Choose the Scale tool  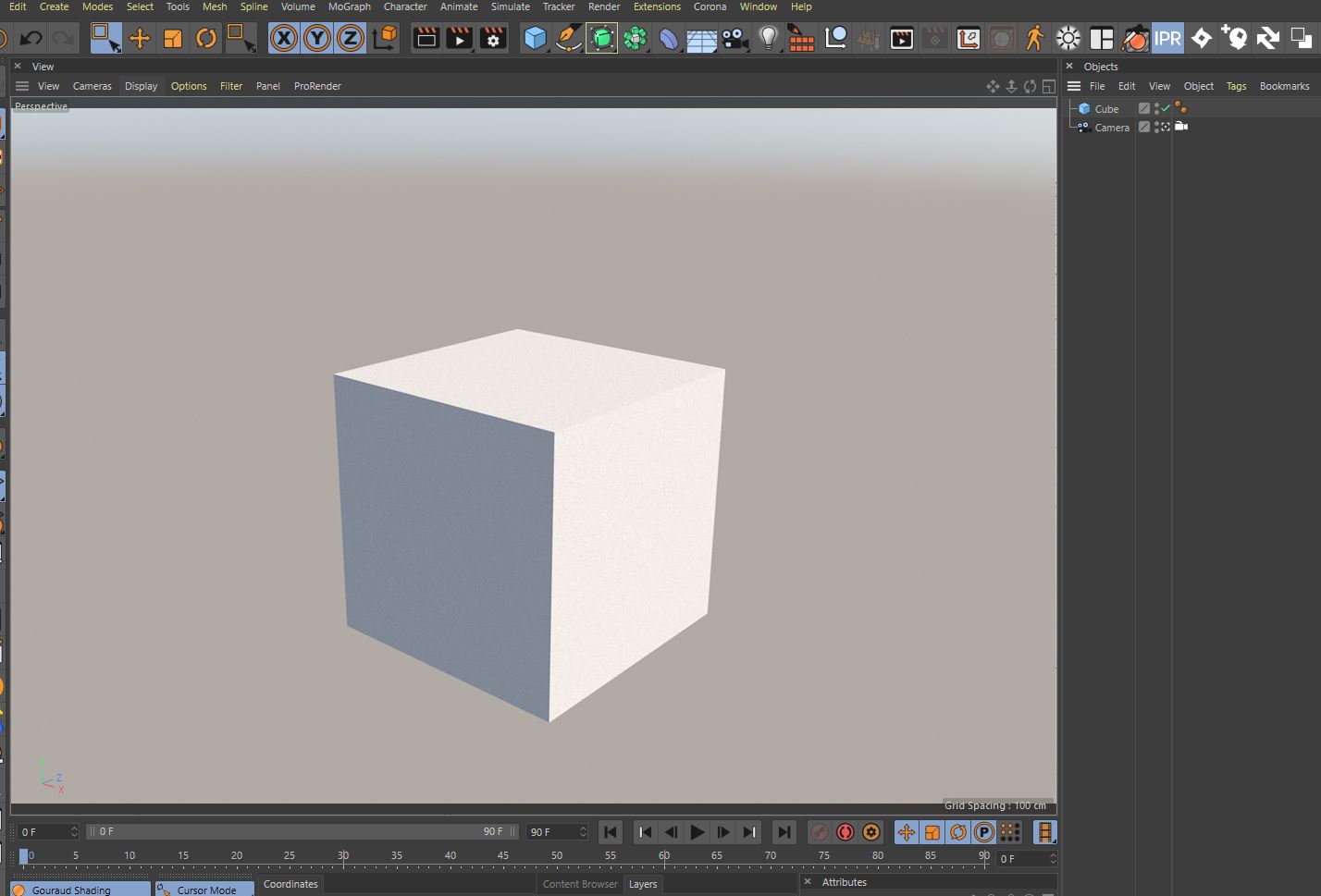pos(173,38)
